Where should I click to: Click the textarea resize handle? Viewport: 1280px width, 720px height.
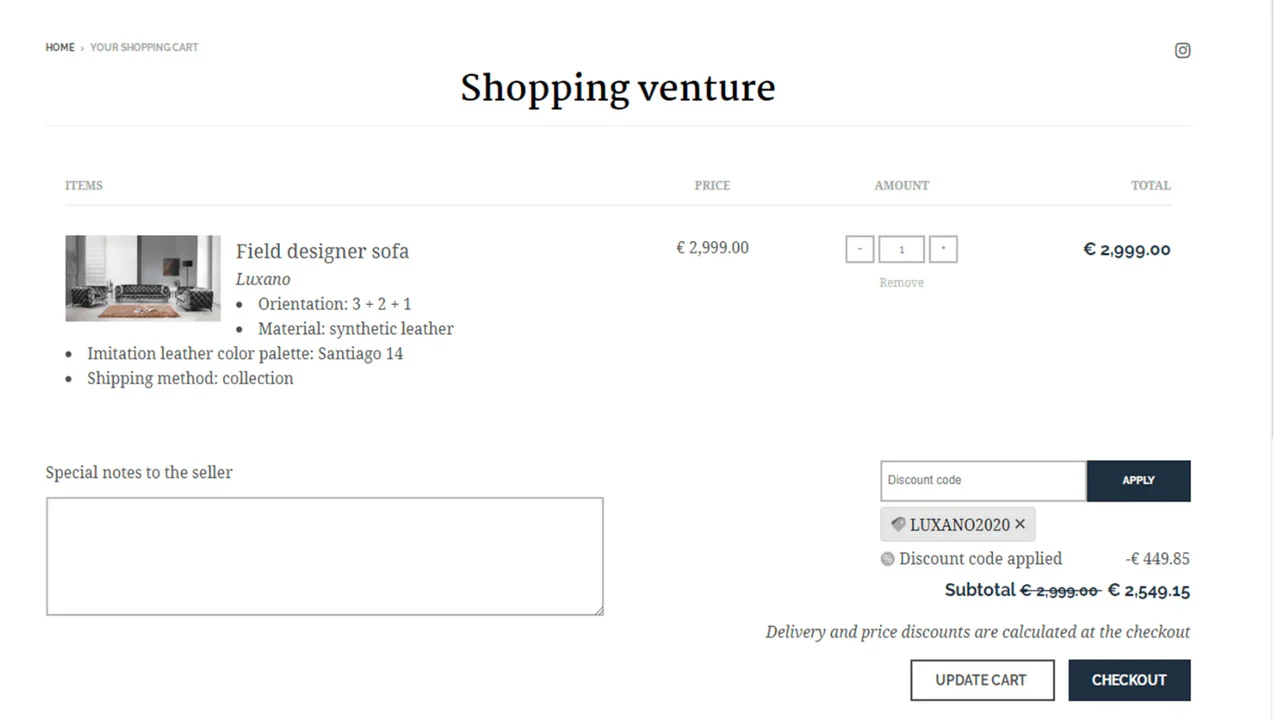point(600,611)
